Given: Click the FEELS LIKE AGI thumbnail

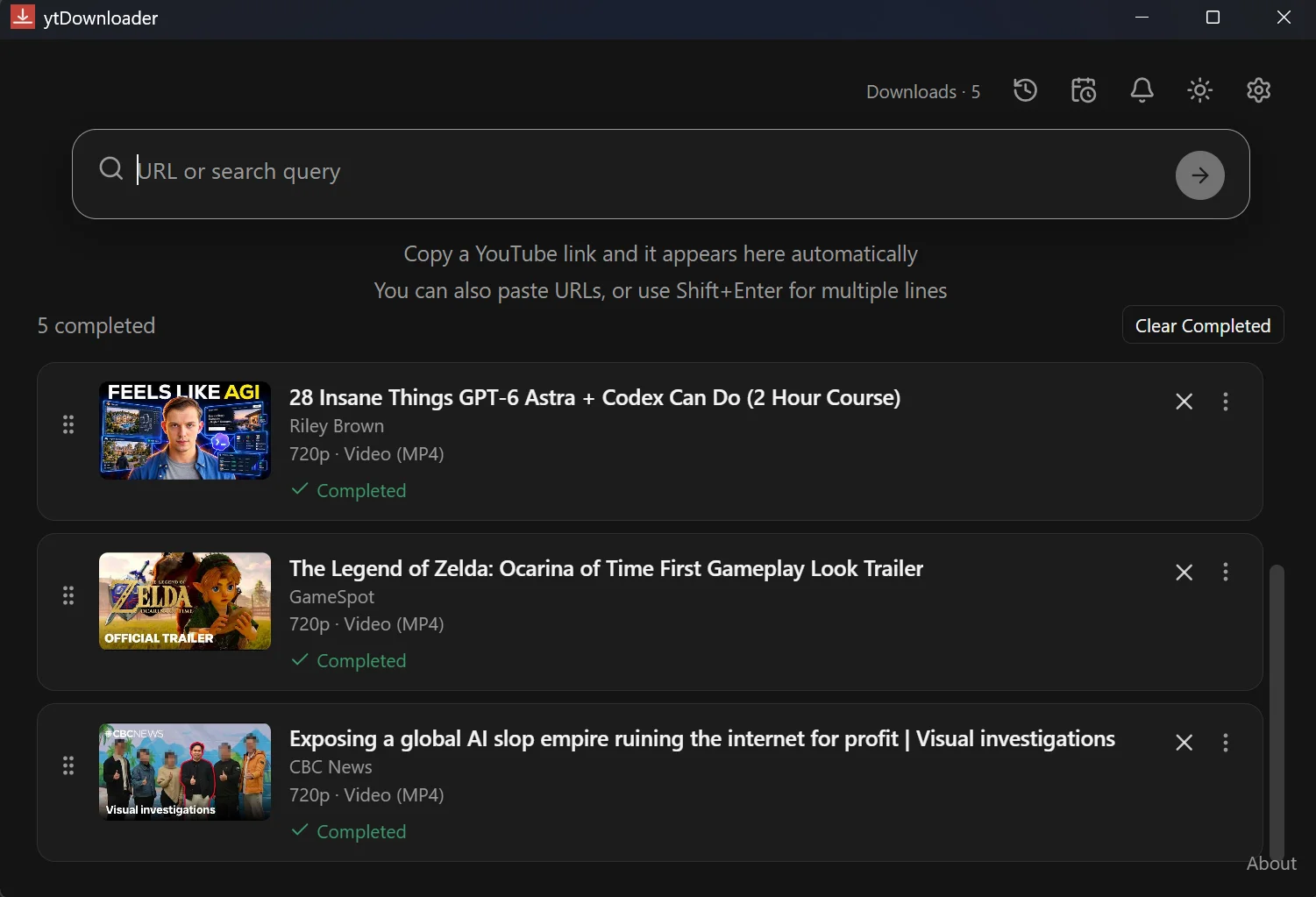Looking at the screenshot, I should point(185,431).
